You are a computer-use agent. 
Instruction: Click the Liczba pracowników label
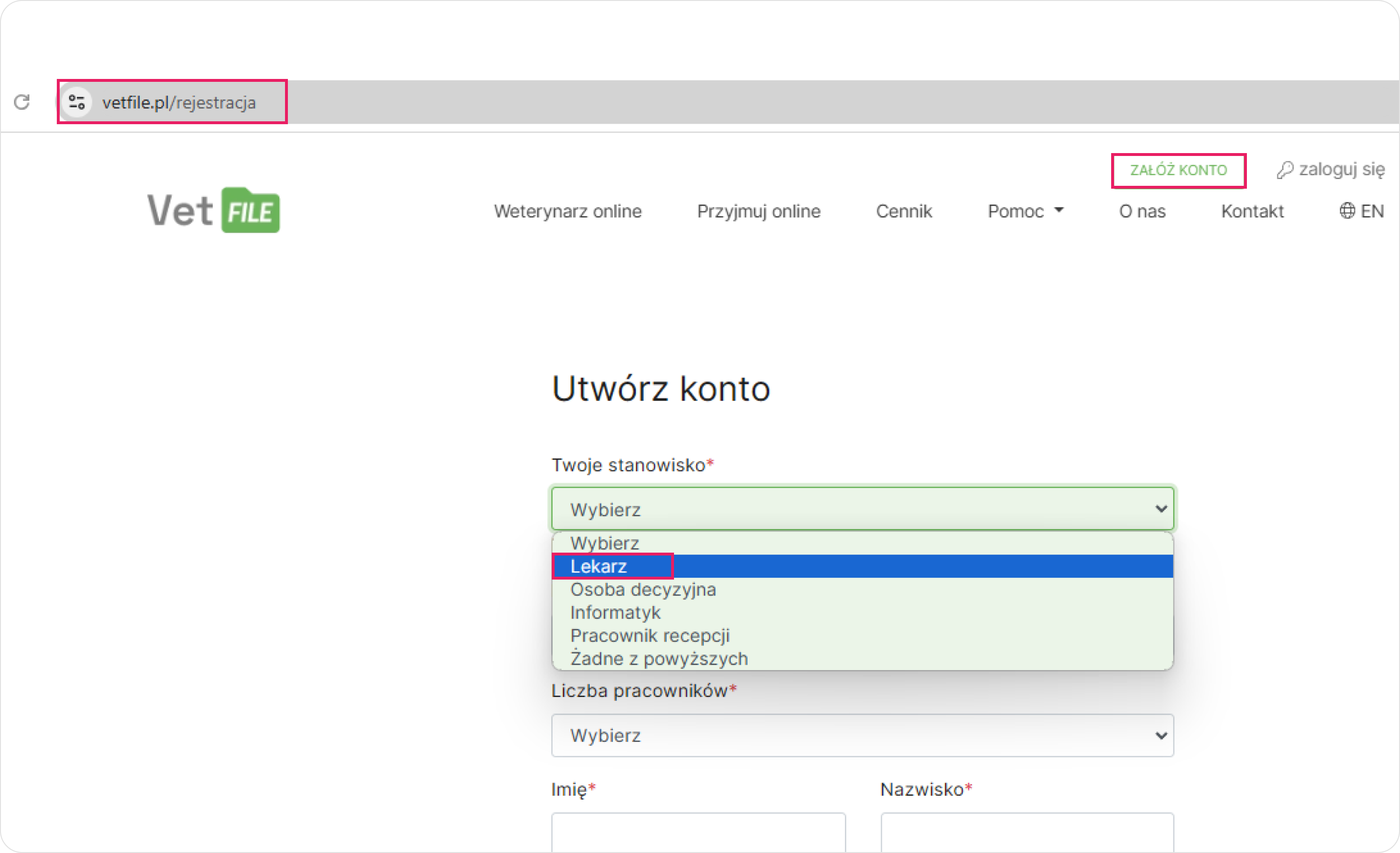pyautogui.click(x=644, y=690)
